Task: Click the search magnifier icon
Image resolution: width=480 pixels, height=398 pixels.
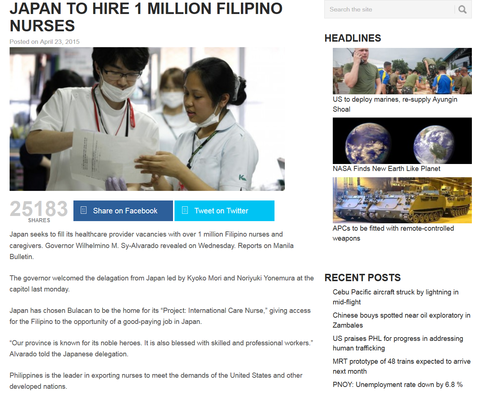Action: [462, 9]
